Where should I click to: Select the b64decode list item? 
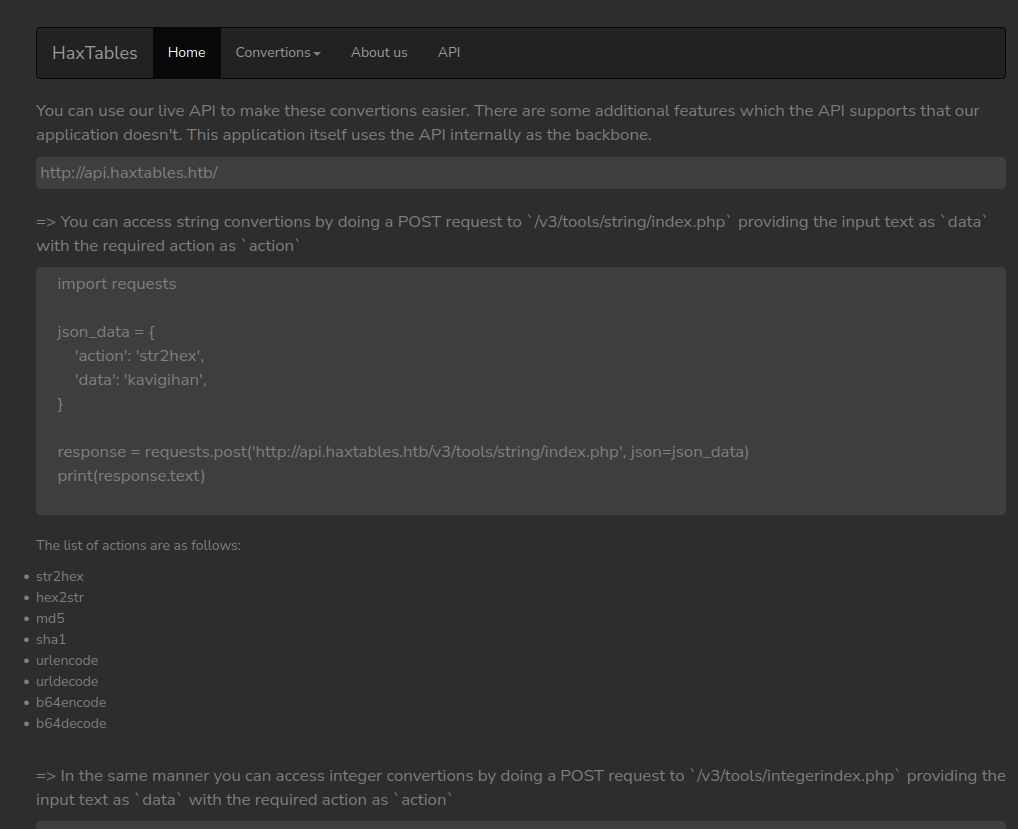(71, 723)
